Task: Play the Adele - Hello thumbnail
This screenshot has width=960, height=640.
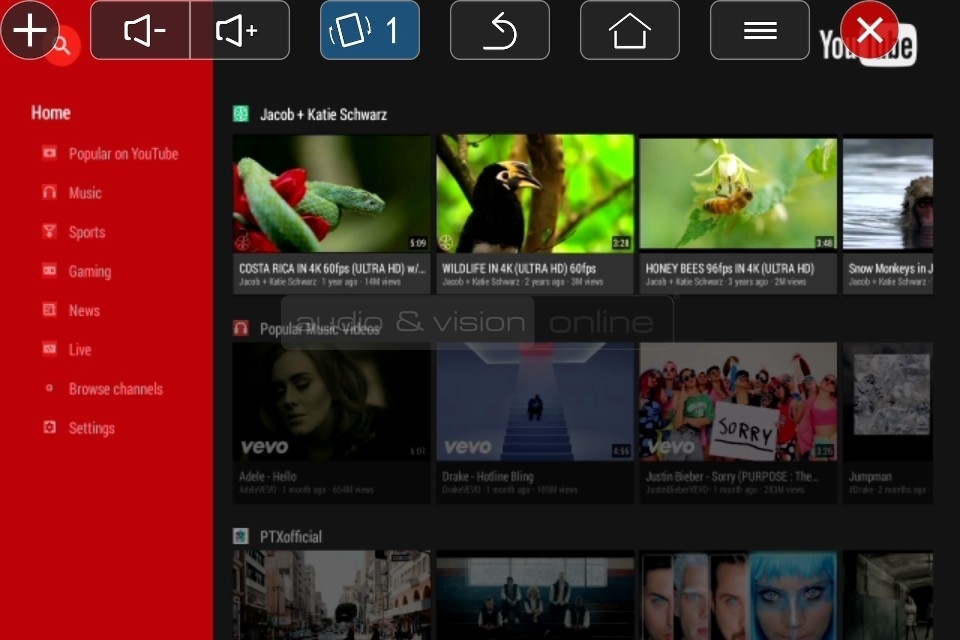Action: tap(331, 402)
